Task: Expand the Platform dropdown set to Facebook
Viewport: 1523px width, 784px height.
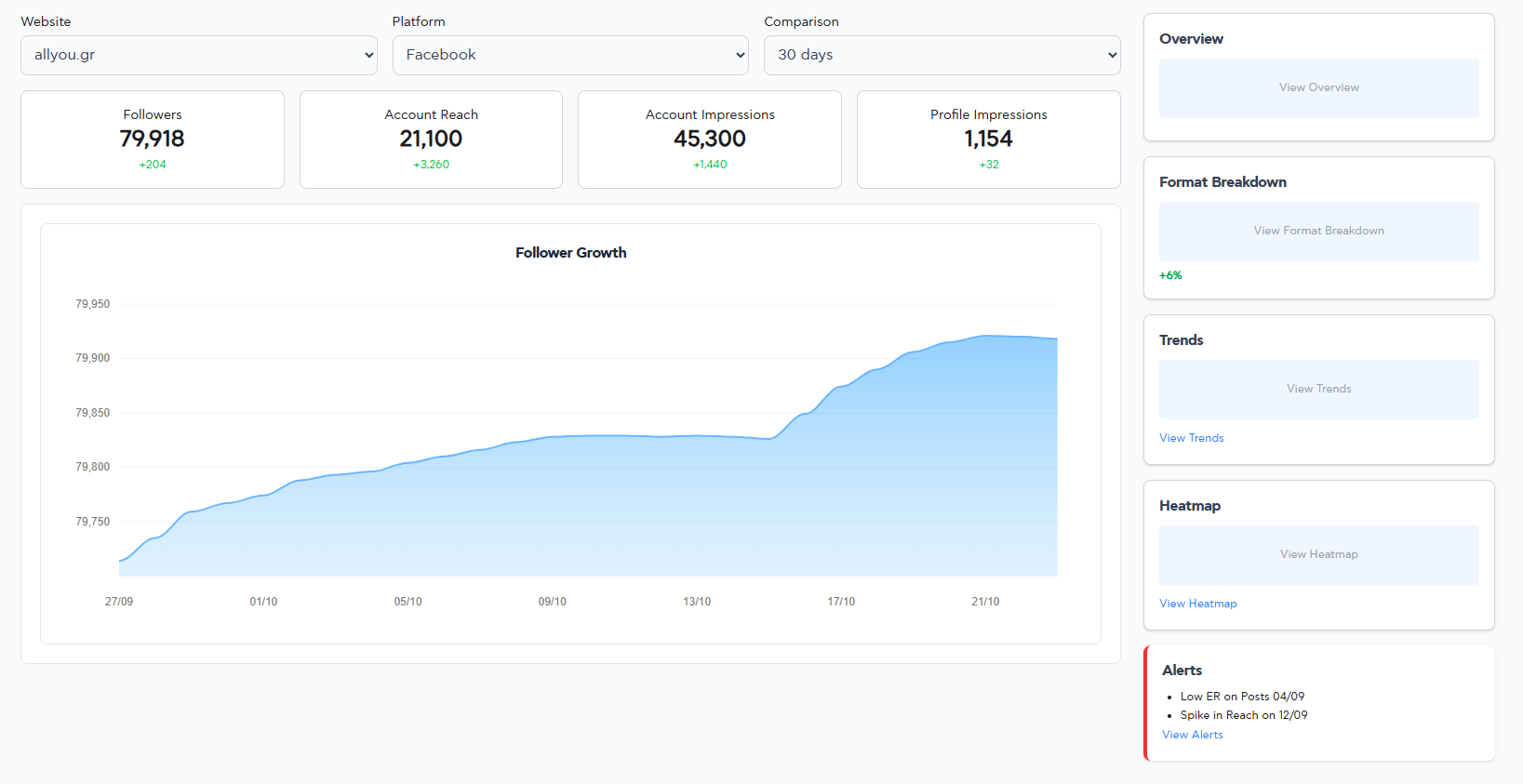Action: [x=569, y=55]
